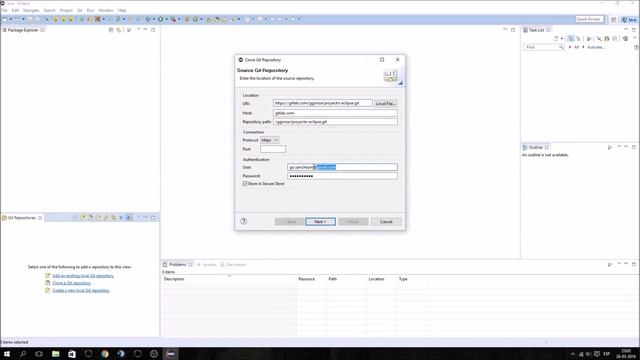Click the Cancel button in Clone dialog
640x360 pixels.
point(386,222)
